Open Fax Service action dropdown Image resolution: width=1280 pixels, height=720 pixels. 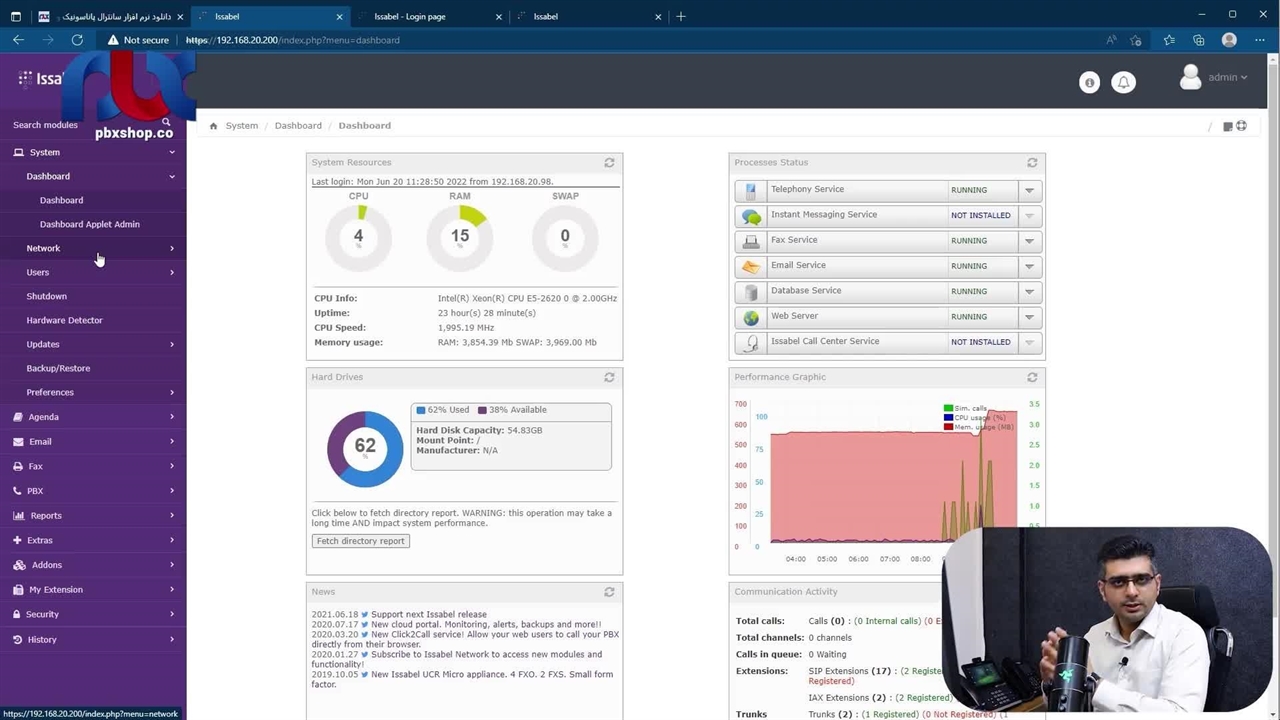point(1028,241)
